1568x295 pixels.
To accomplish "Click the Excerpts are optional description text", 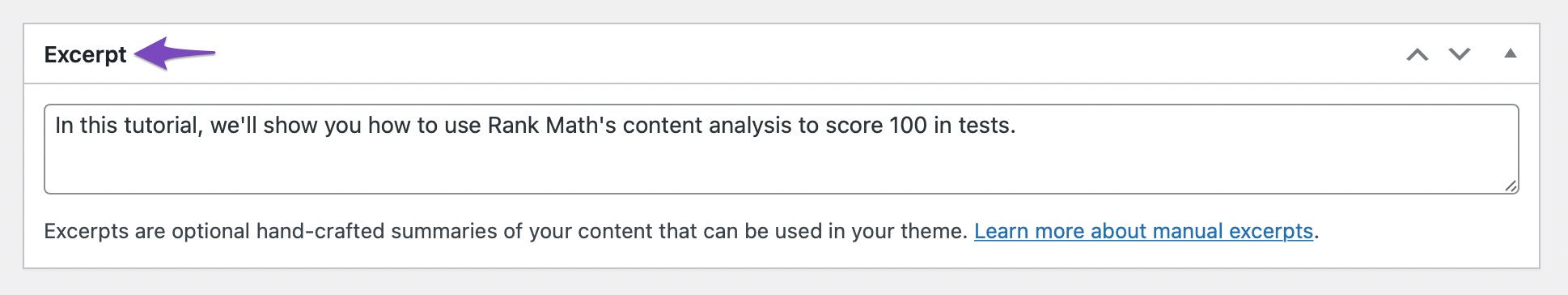I will point(506,231).
